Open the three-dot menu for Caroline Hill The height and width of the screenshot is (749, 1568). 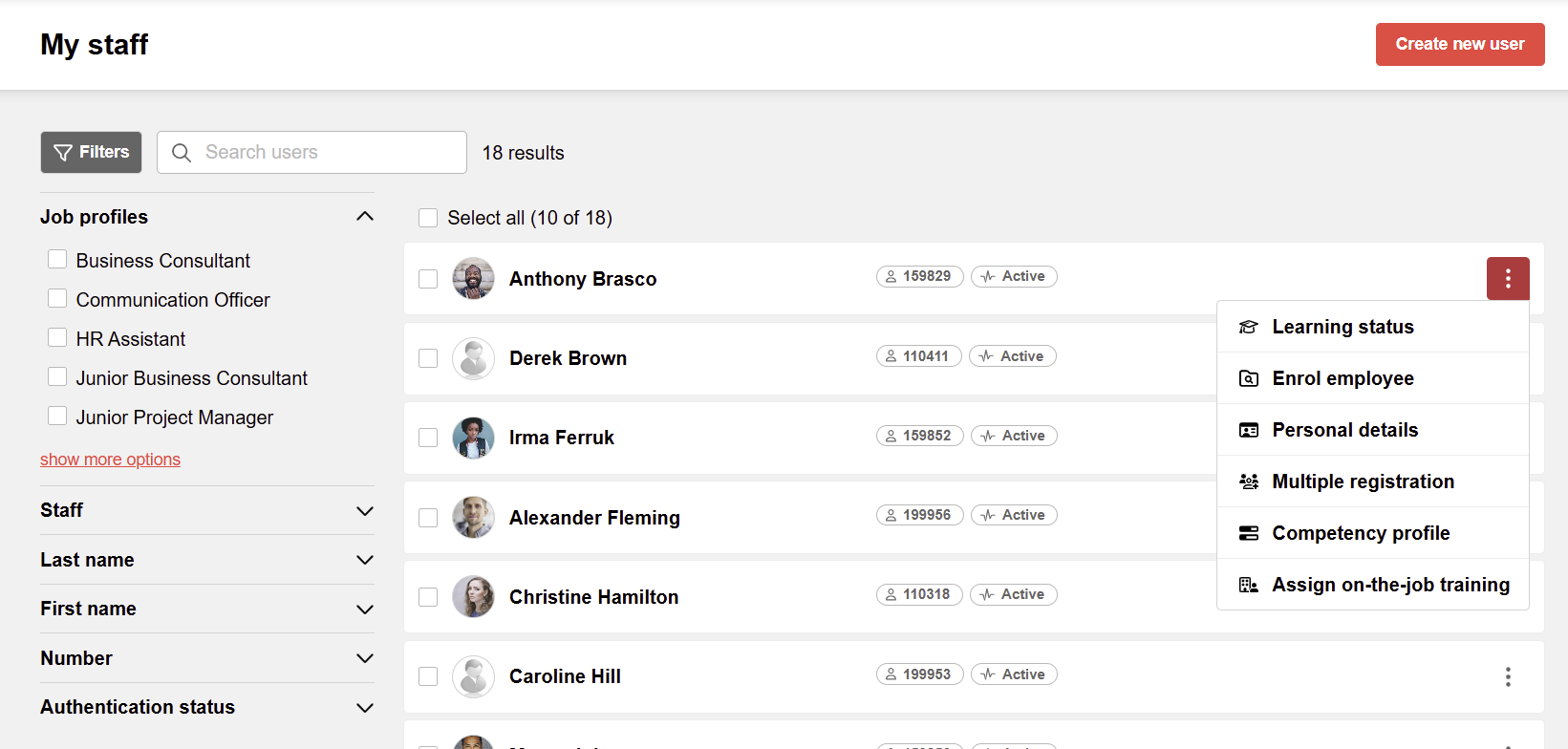(1508, 676)
